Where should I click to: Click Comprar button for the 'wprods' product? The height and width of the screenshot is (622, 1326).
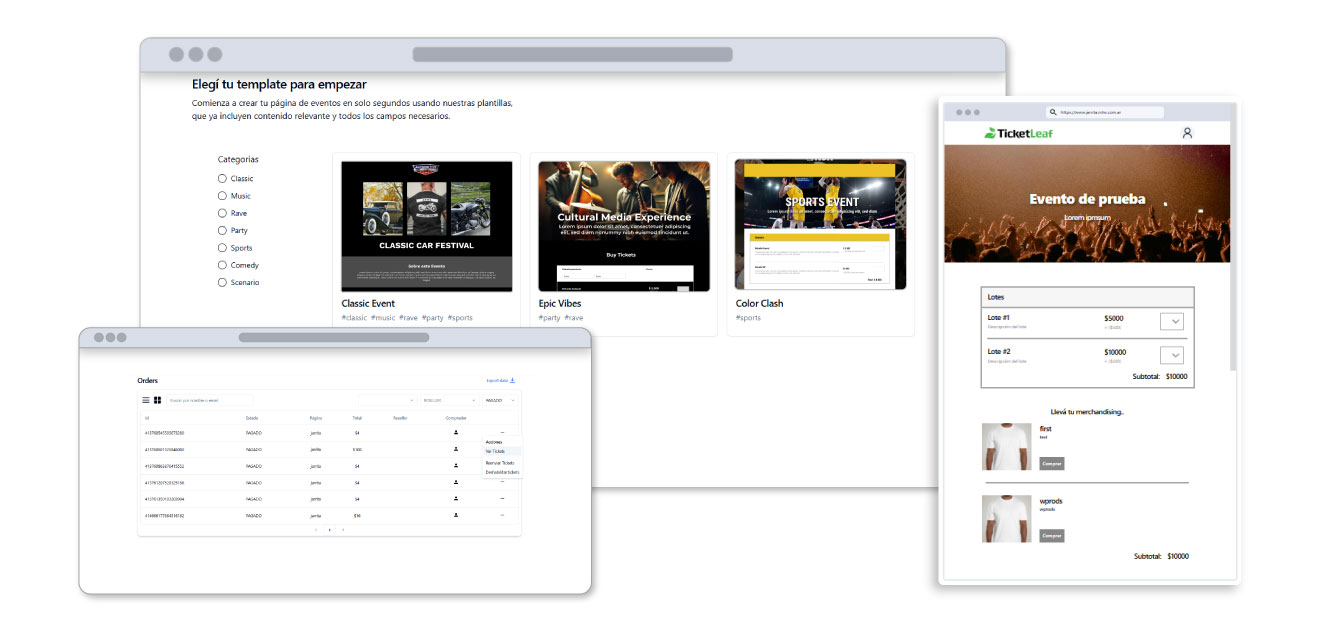pyautogui.click(x=1051, y=536)
